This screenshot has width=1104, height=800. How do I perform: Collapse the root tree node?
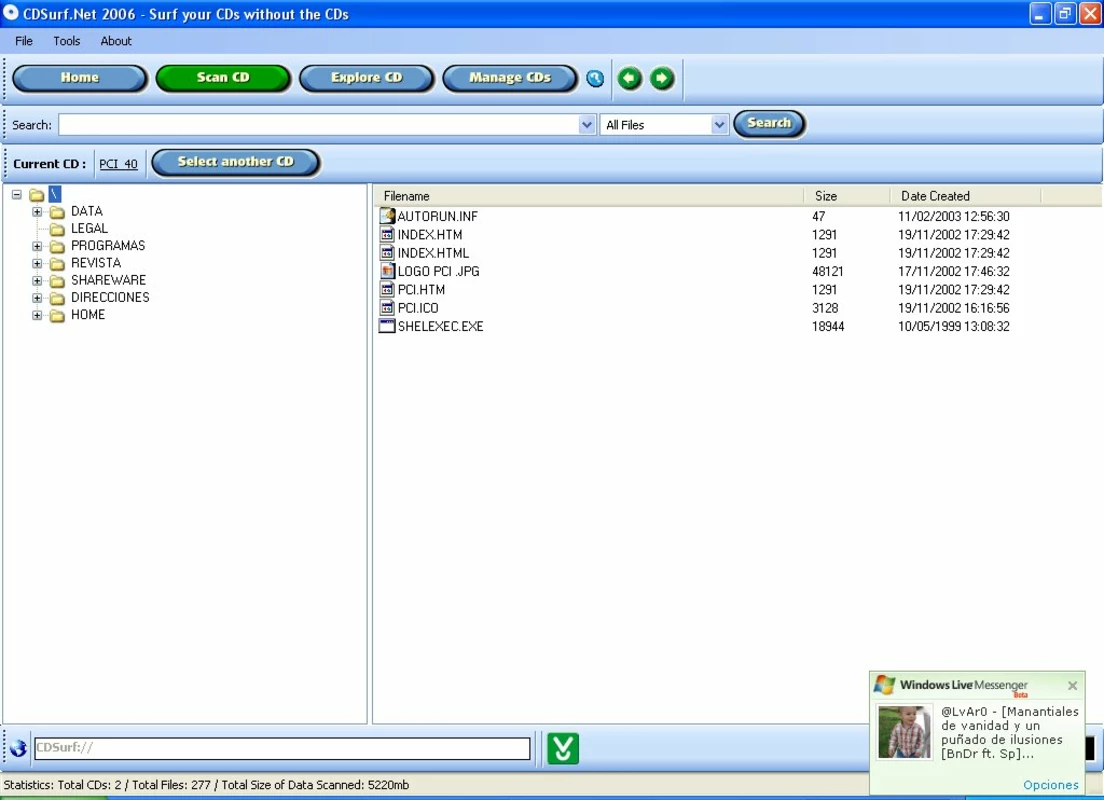(16, 194)
